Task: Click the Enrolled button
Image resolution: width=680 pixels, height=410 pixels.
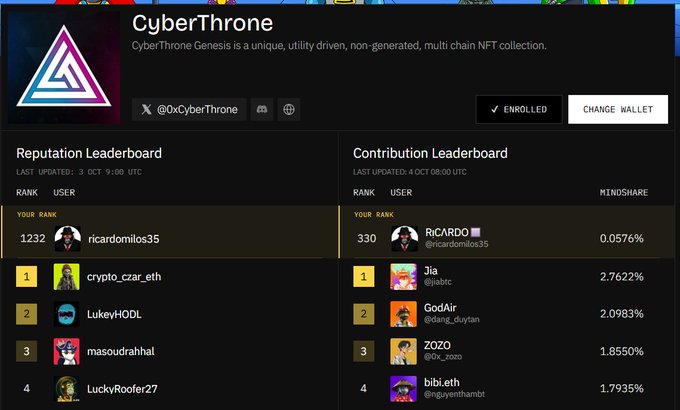Action: (519, 109)
